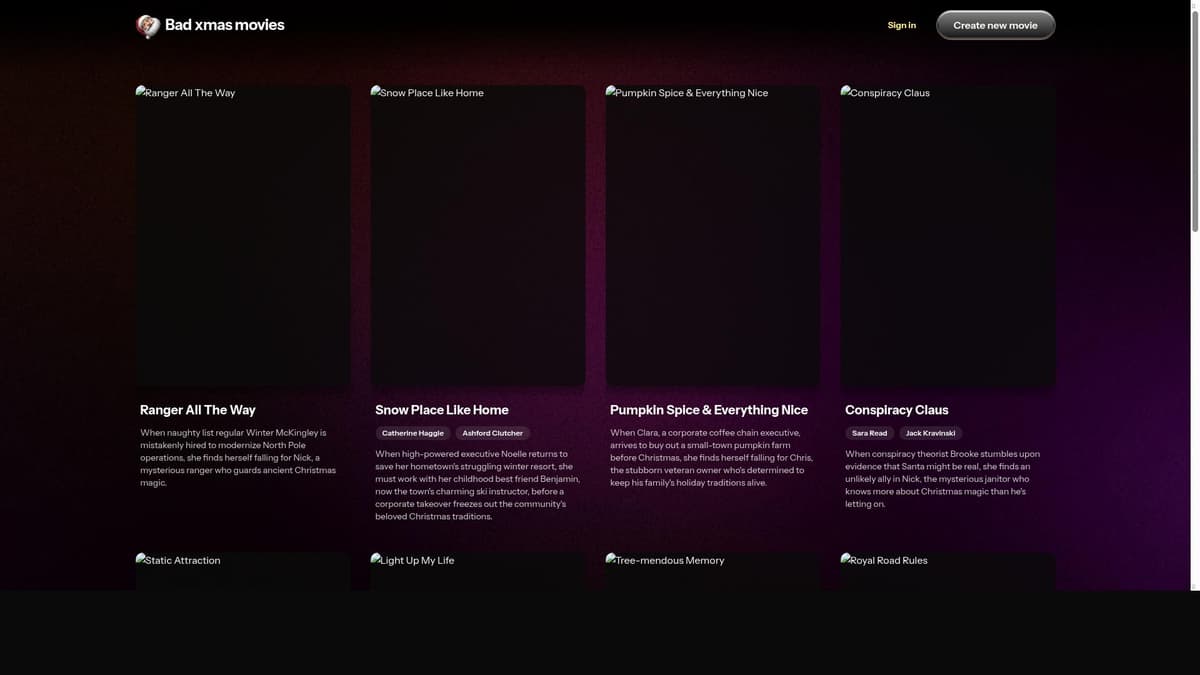This screenshot has height=675, width=1200.
Task: Open the Pumpkin Spice & Everything Nice title
Action: (x=708, y=410)
